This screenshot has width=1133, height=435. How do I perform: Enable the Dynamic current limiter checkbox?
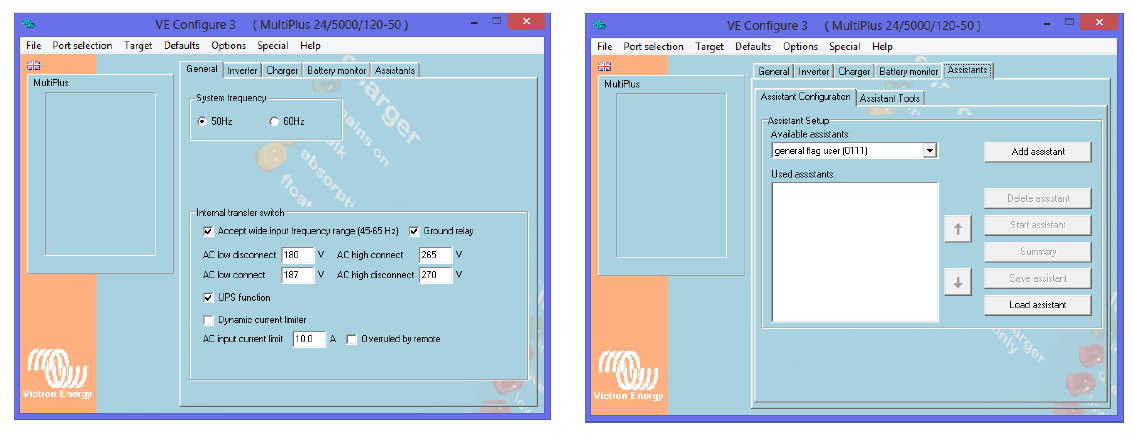coord(208,320)
